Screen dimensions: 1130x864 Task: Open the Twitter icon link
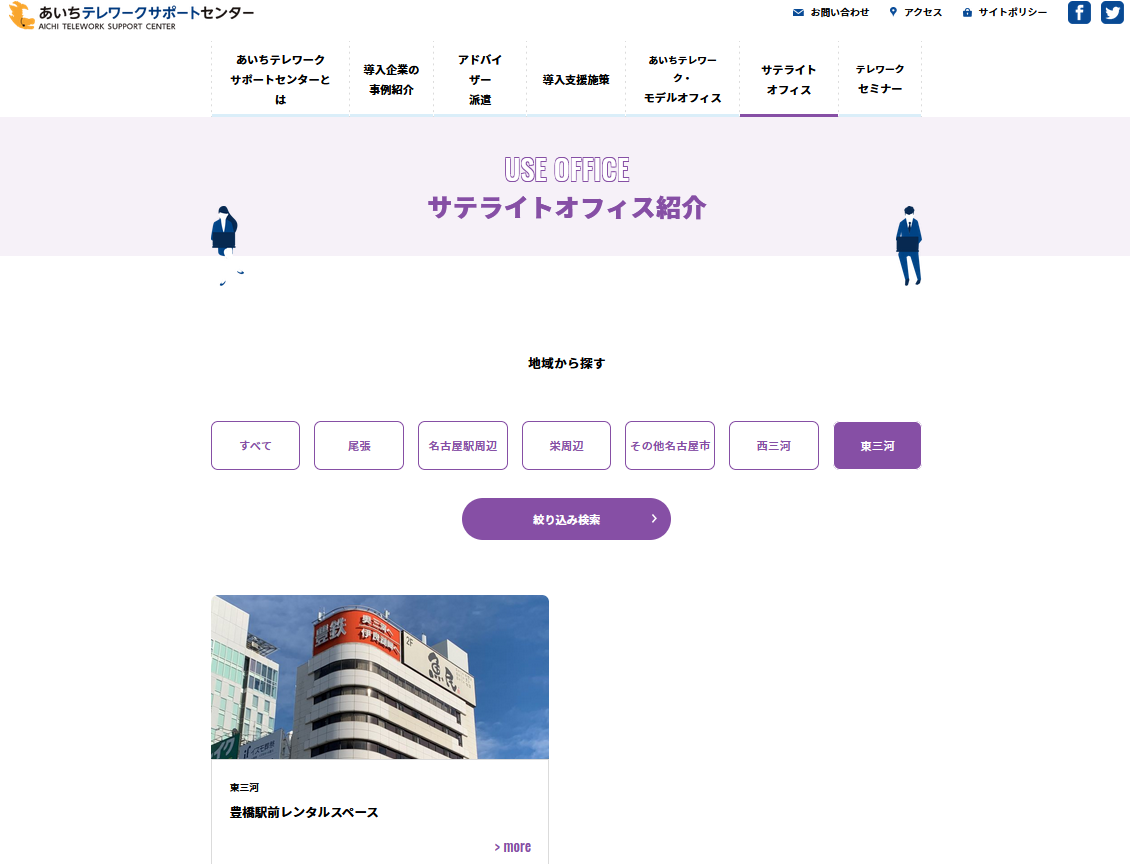pos(1112,13)
